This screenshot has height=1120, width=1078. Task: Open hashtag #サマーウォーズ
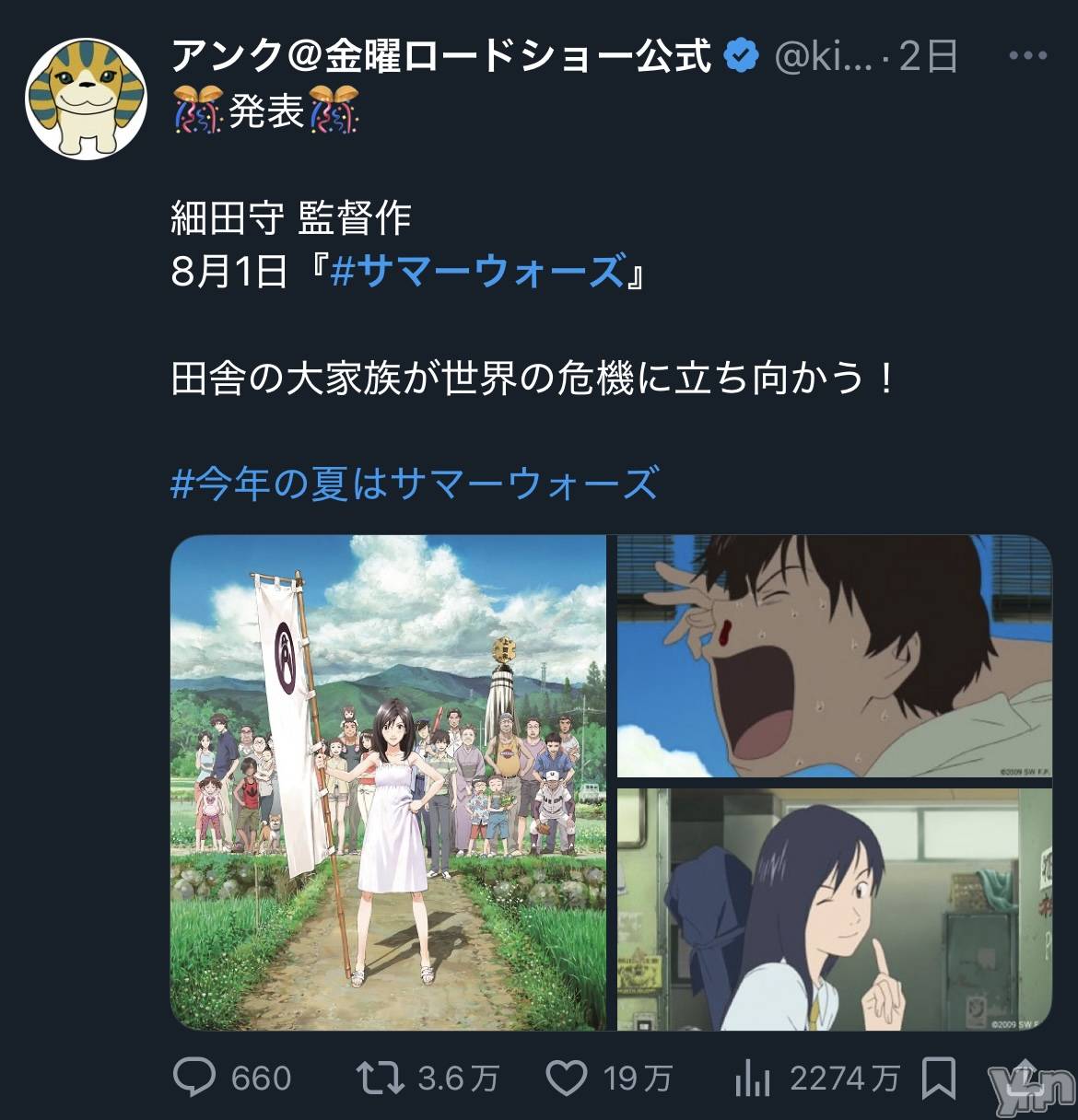pyautogui.click(x=477, y=272)
